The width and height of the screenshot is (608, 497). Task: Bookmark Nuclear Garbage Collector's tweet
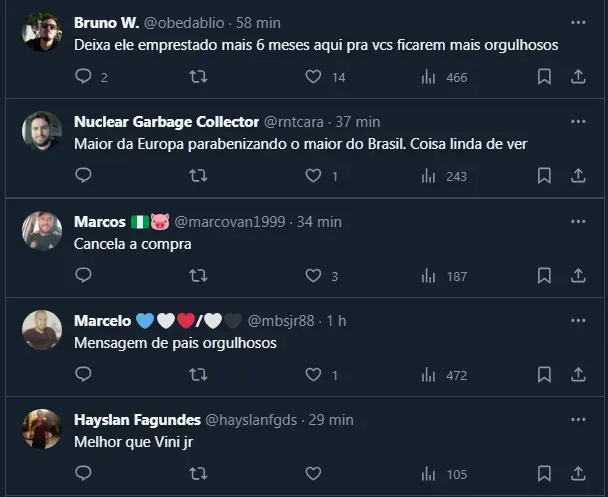coord(544,176)
